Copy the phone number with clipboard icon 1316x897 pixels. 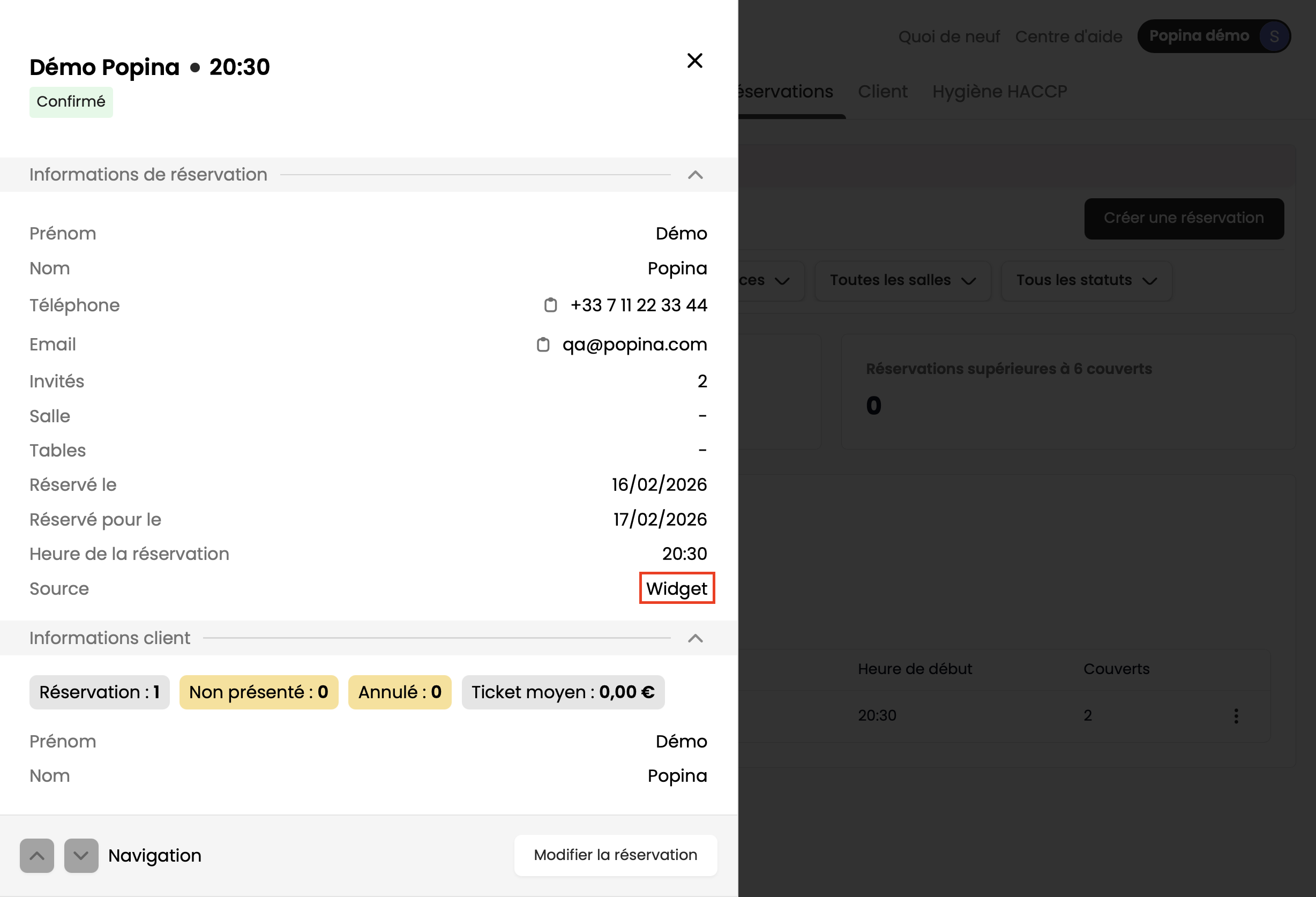coord(550,305)
